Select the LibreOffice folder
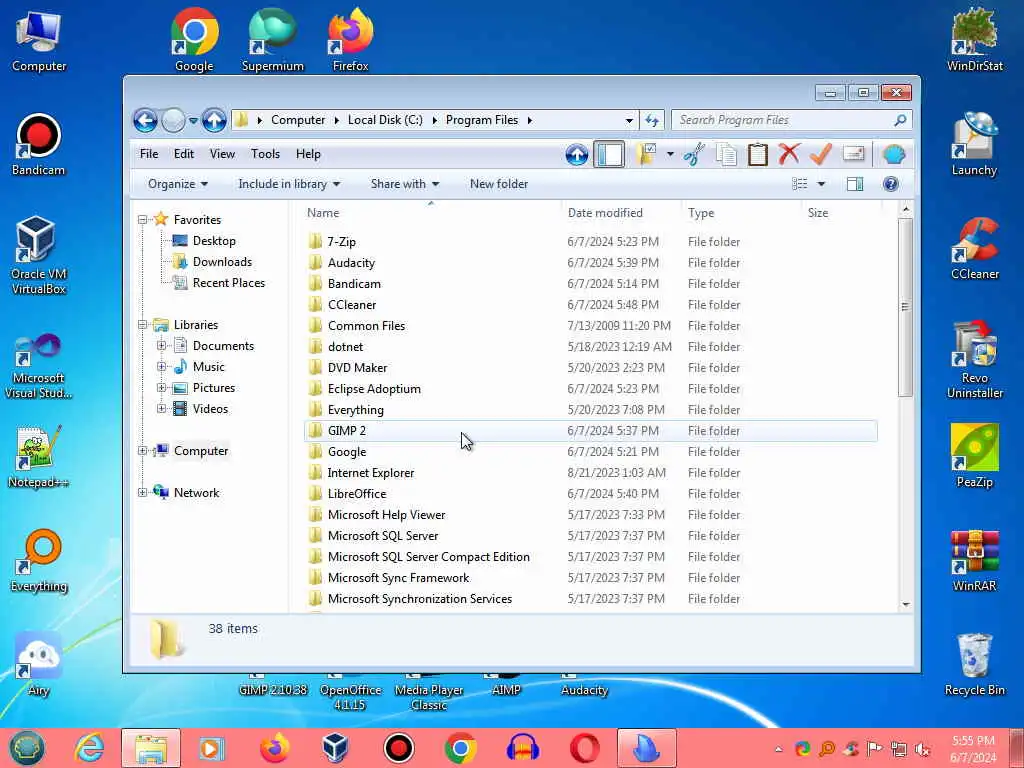1024x768 pixels. (x=590, y=494)
